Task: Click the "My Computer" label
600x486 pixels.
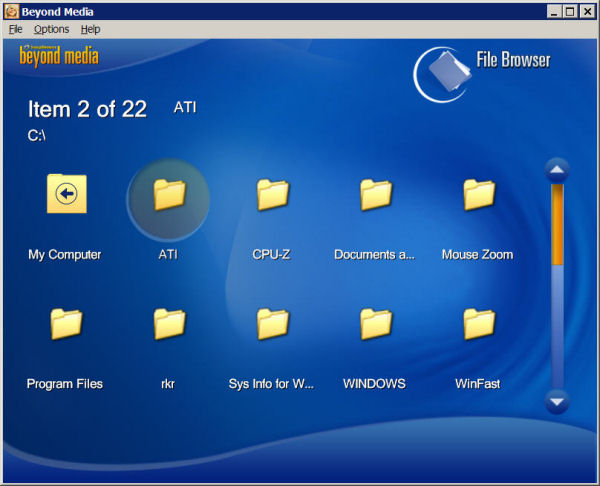Action: (65, 255)
